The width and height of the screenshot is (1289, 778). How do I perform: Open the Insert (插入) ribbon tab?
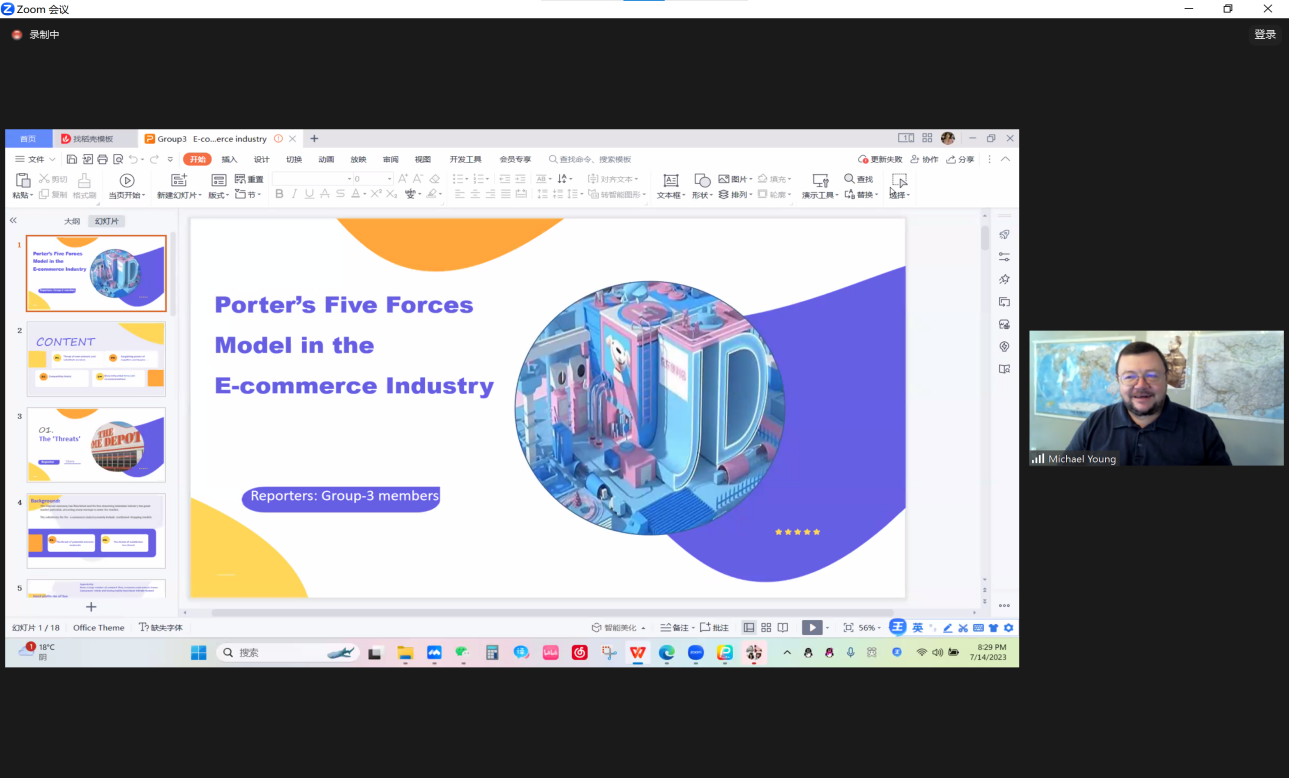click(x=230, y=159)
